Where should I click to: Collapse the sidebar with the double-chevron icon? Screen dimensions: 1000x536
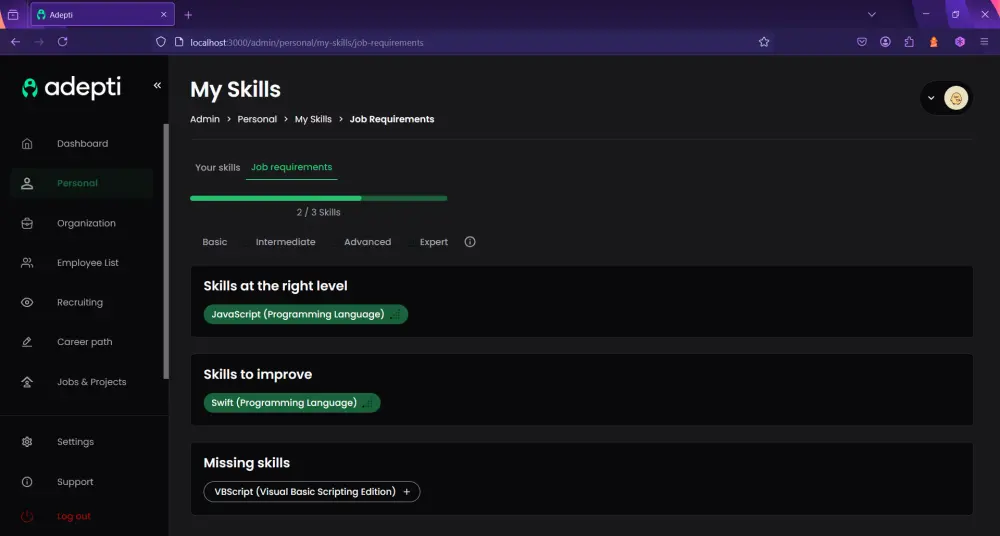click(x=157, y=86)
